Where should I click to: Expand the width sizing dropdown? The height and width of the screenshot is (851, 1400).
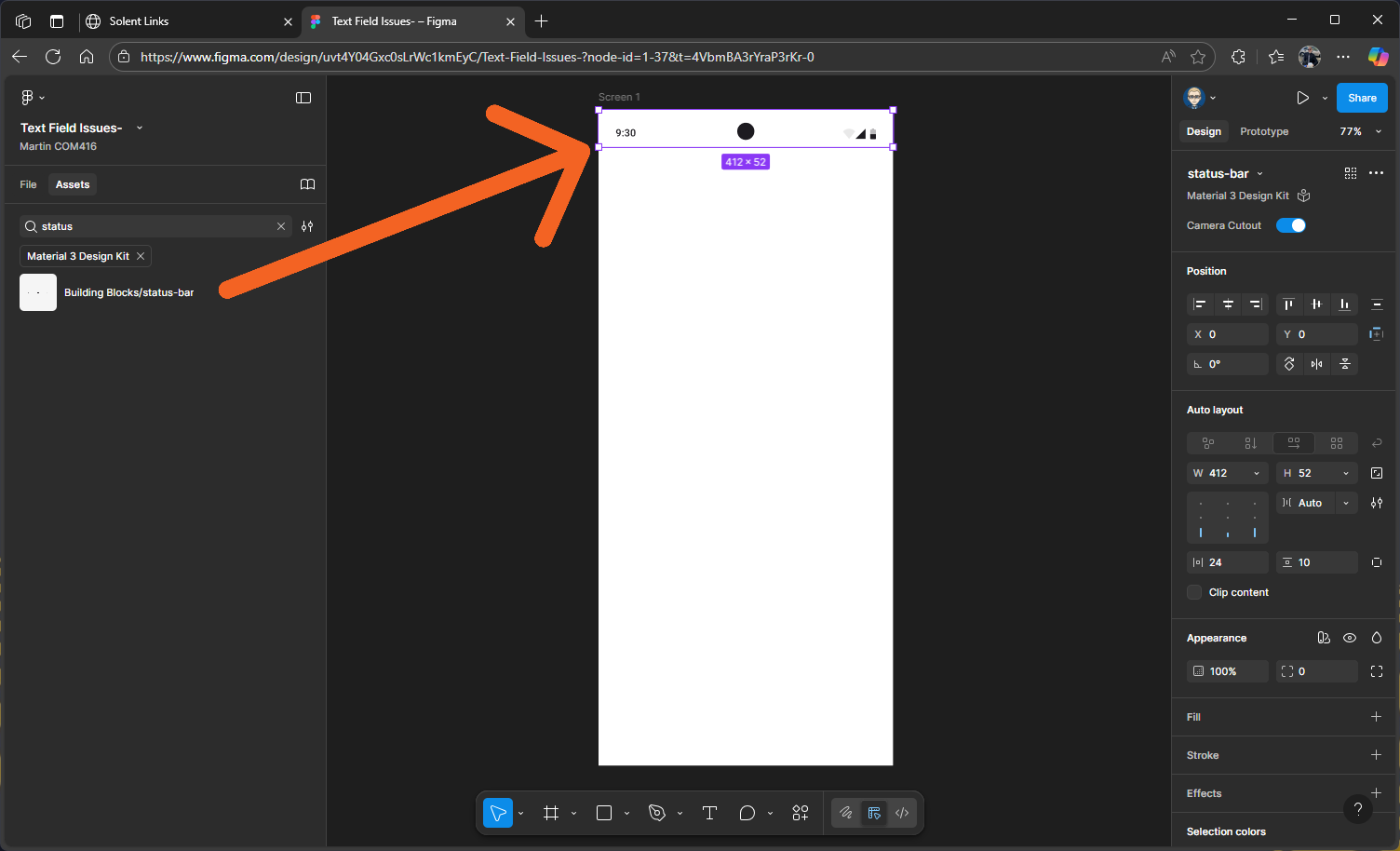pos(1257,473)
